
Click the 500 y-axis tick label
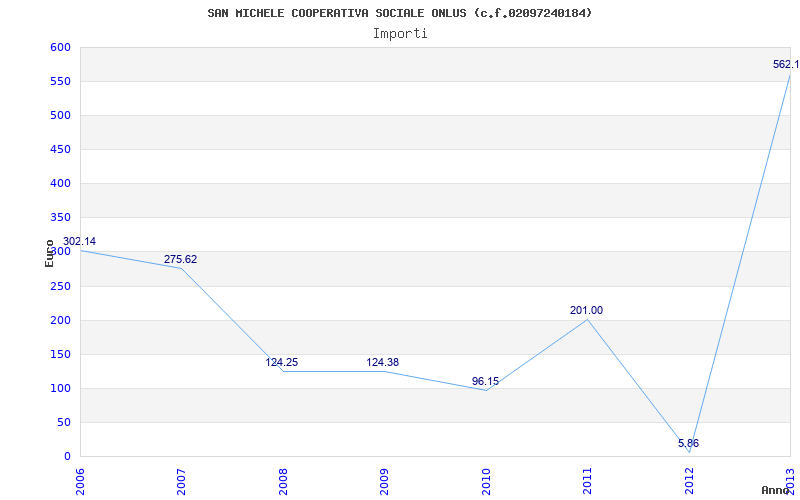[x=60, y=115]
